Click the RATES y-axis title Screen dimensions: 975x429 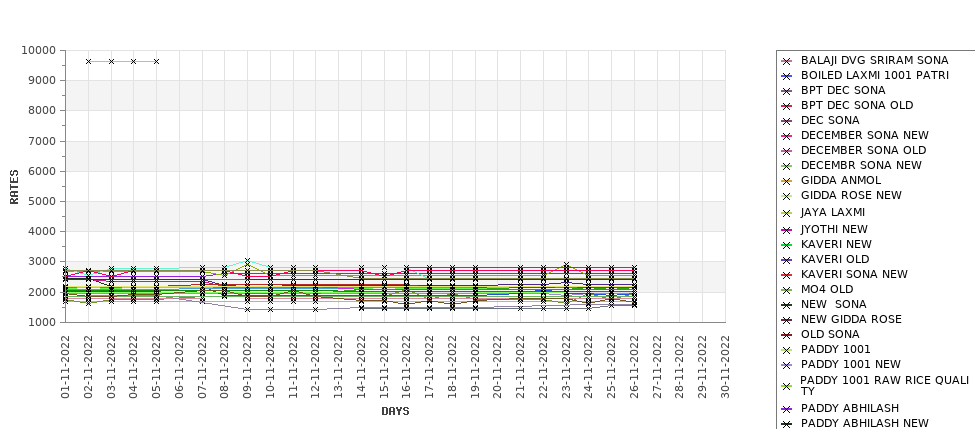coord(14,187)
